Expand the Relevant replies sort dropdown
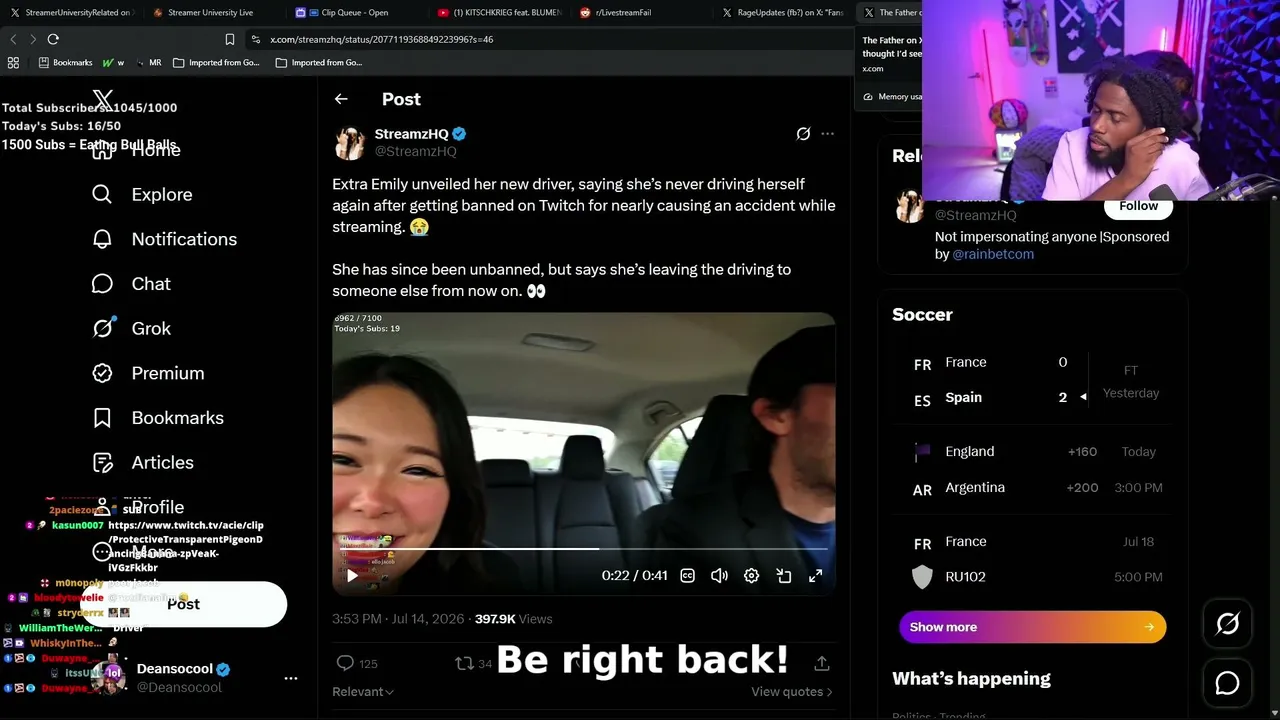 (363, 692)
